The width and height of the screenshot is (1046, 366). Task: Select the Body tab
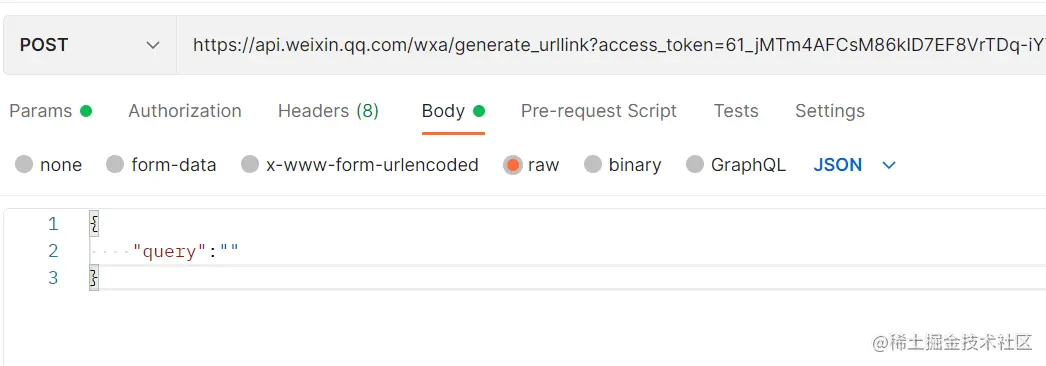pos(453,111)
